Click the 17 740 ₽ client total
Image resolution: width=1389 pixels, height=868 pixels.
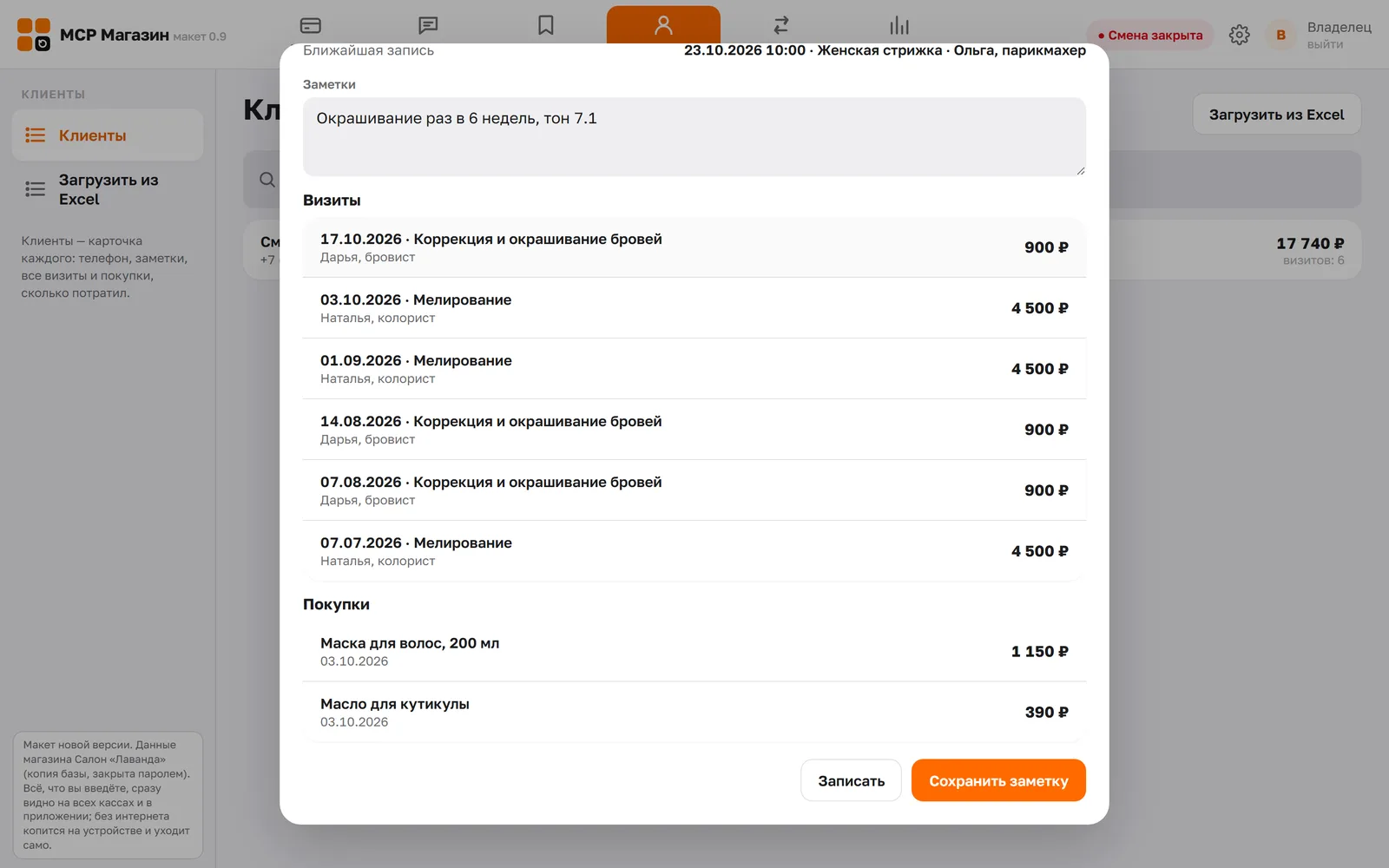[1310, 243]
